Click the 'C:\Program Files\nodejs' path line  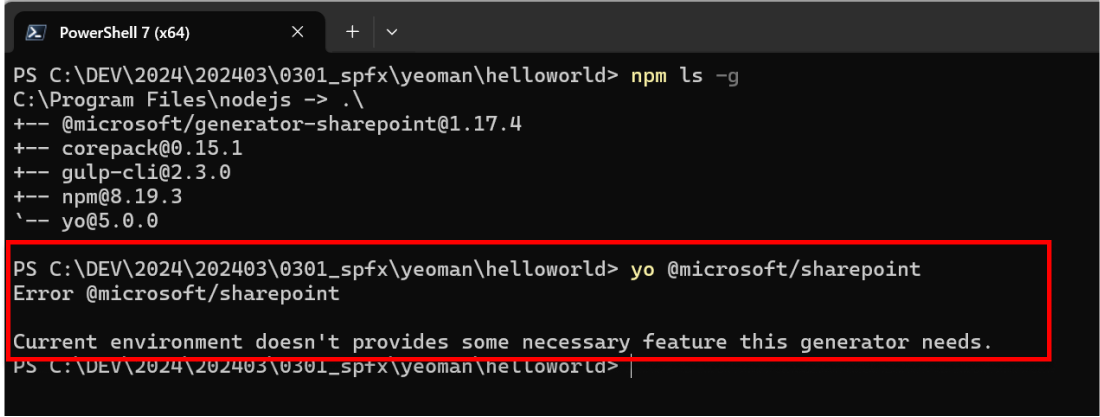[189, 100]
